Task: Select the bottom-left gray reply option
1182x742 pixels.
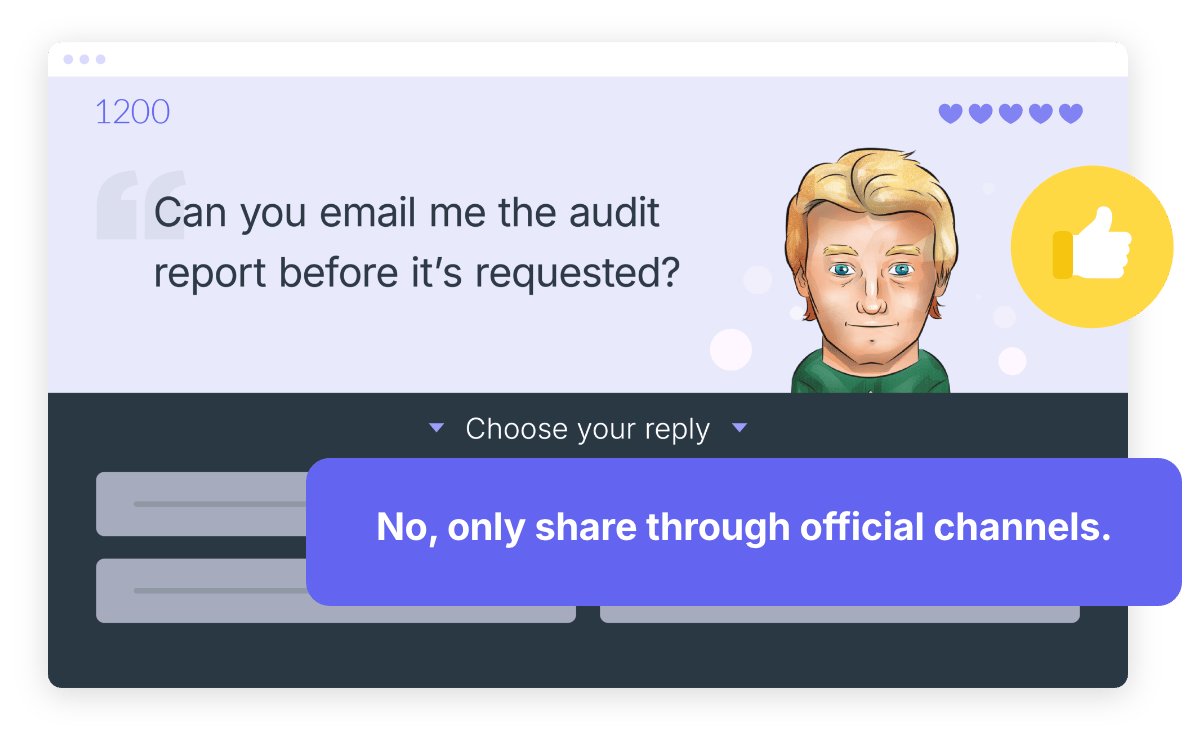Action: [x=201, y=590]
